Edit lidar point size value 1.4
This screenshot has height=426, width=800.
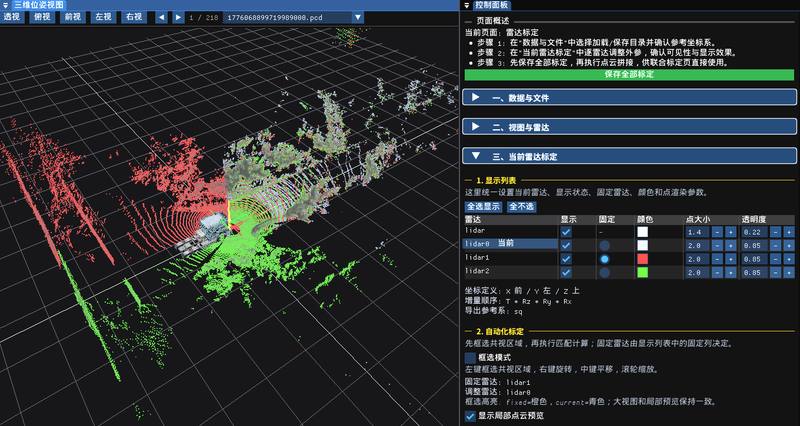click(x=697, y=232)
